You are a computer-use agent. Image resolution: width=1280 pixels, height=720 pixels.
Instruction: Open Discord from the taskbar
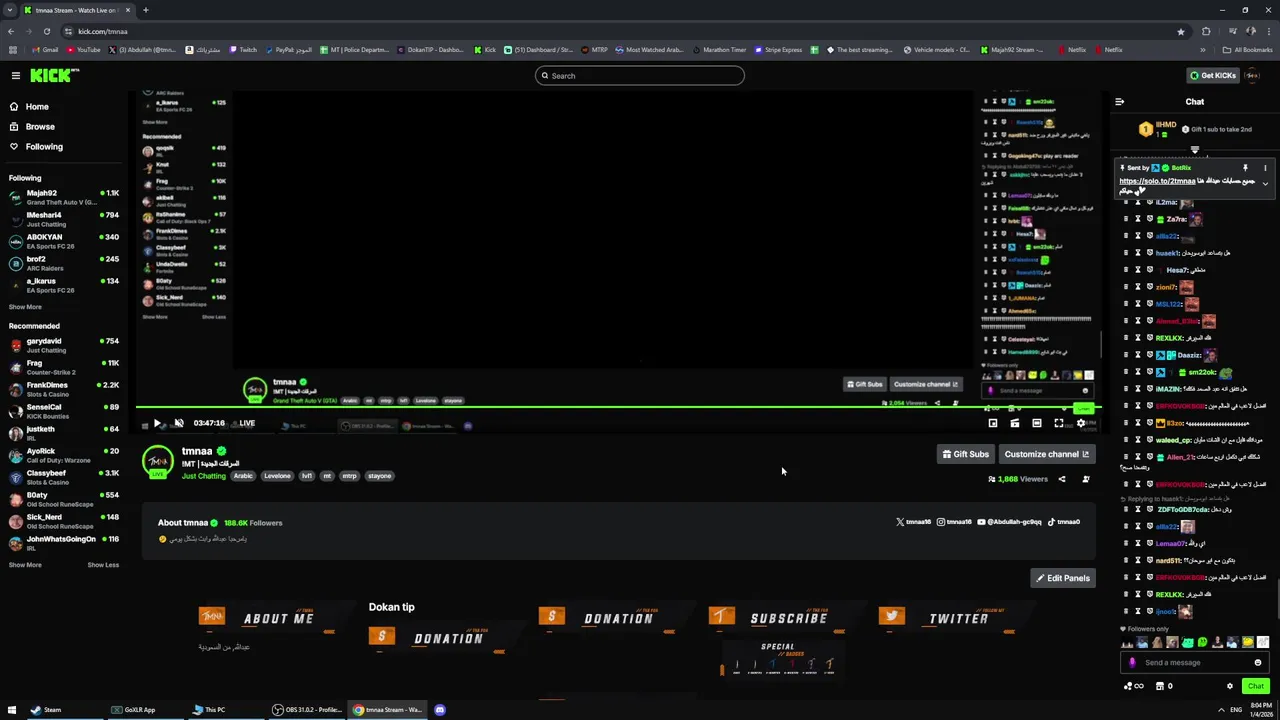pyautogui.click(x=440, y=710)
